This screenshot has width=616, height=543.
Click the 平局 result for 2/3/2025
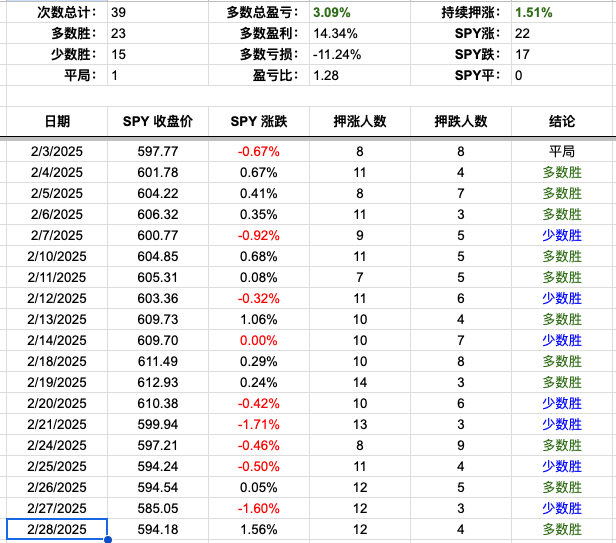(x=562, y=151)
